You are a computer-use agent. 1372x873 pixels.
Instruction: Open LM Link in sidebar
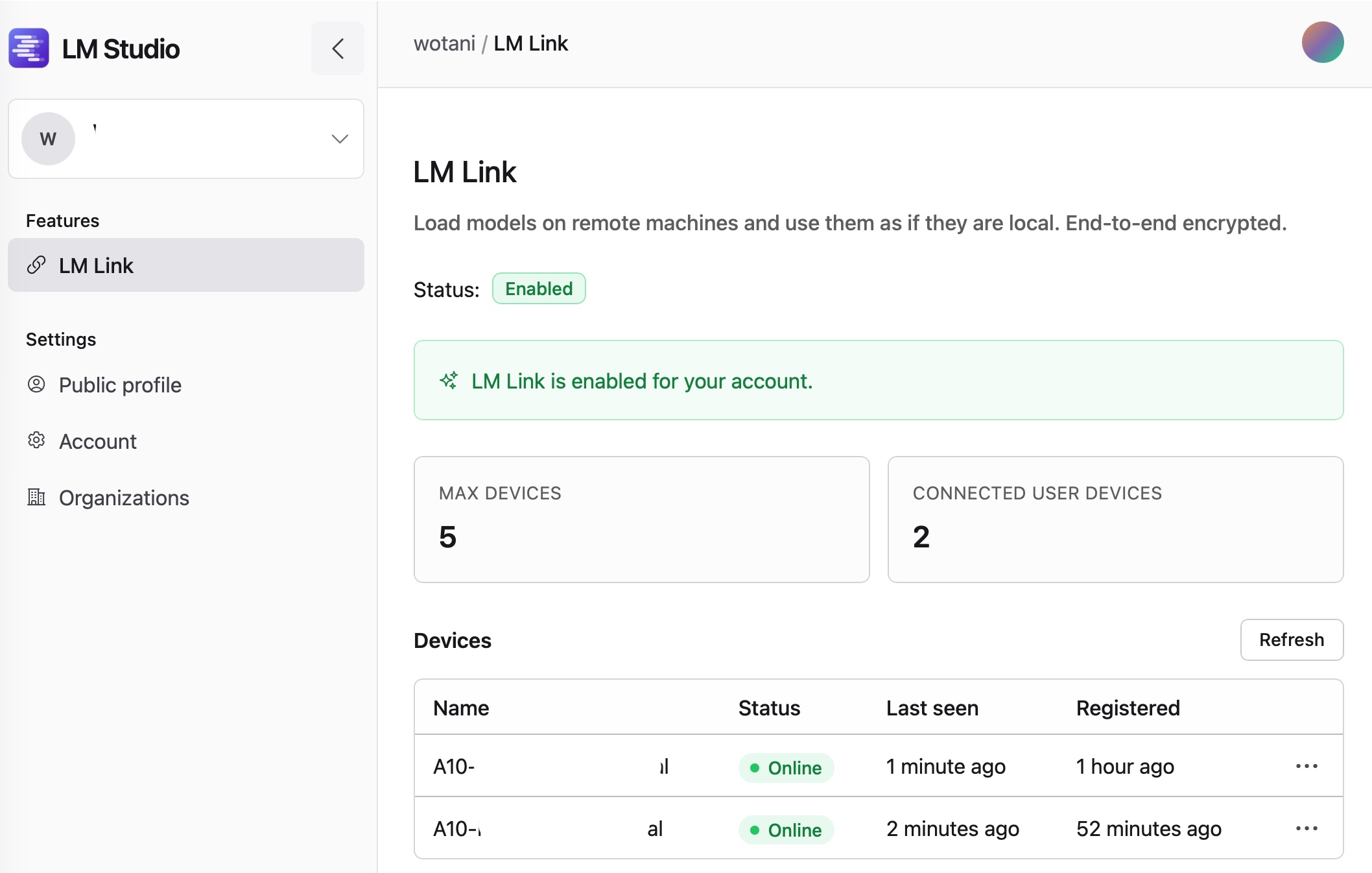96,265
